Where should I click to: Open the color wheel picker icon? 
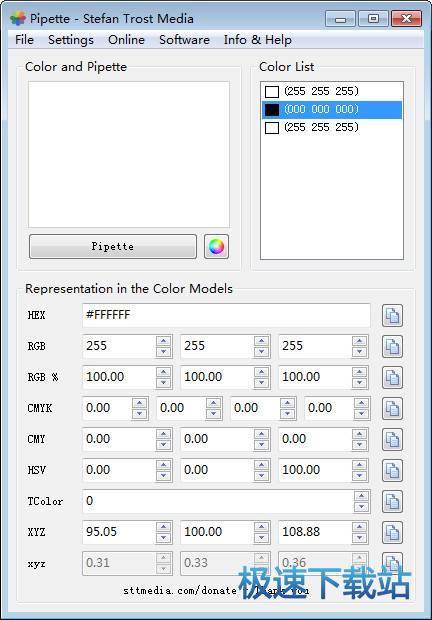216,246
